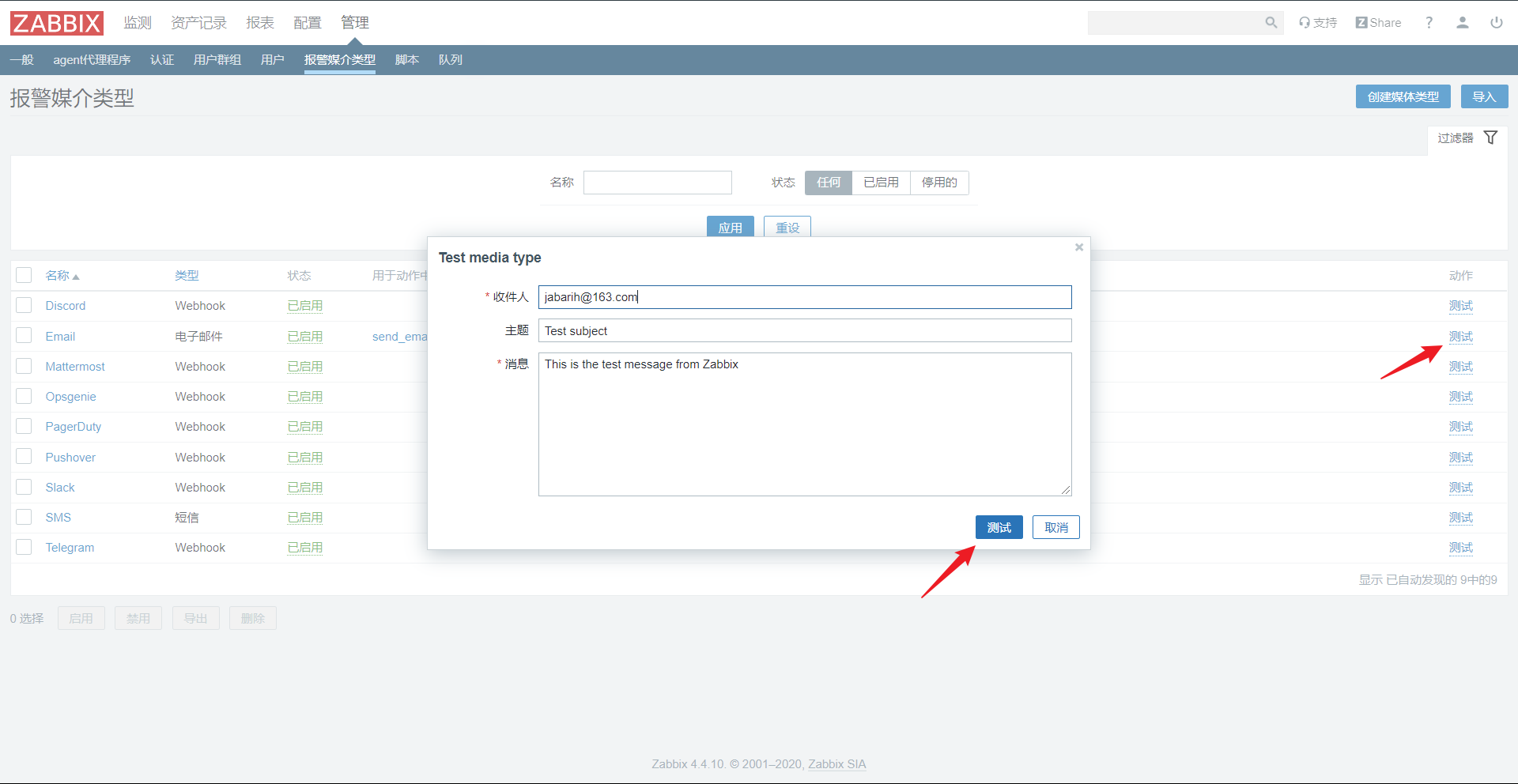Click 测试 in the Email row

(1461, 337)
